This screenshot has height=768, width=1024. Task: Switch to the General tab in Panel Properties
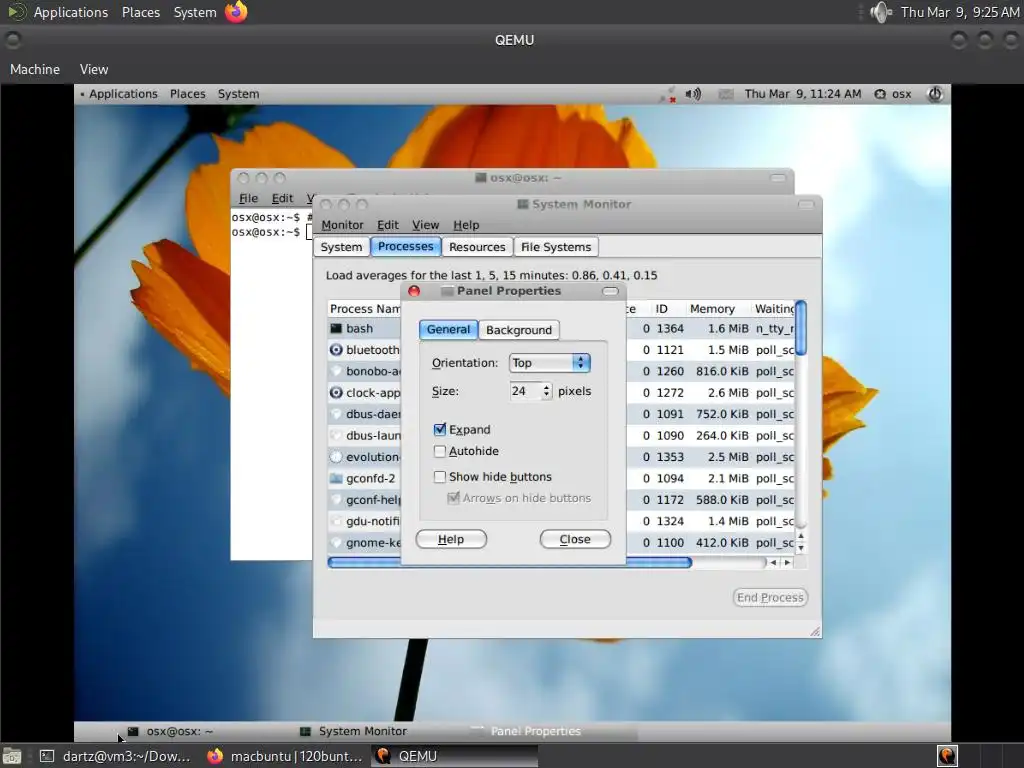(x=448, y=330)
